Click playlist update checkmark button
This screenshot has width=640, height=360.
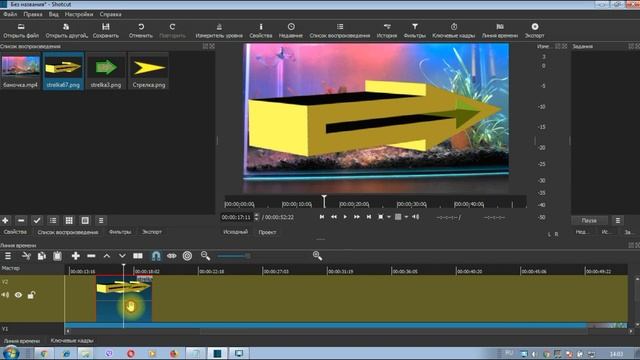[x=37, y=220]
